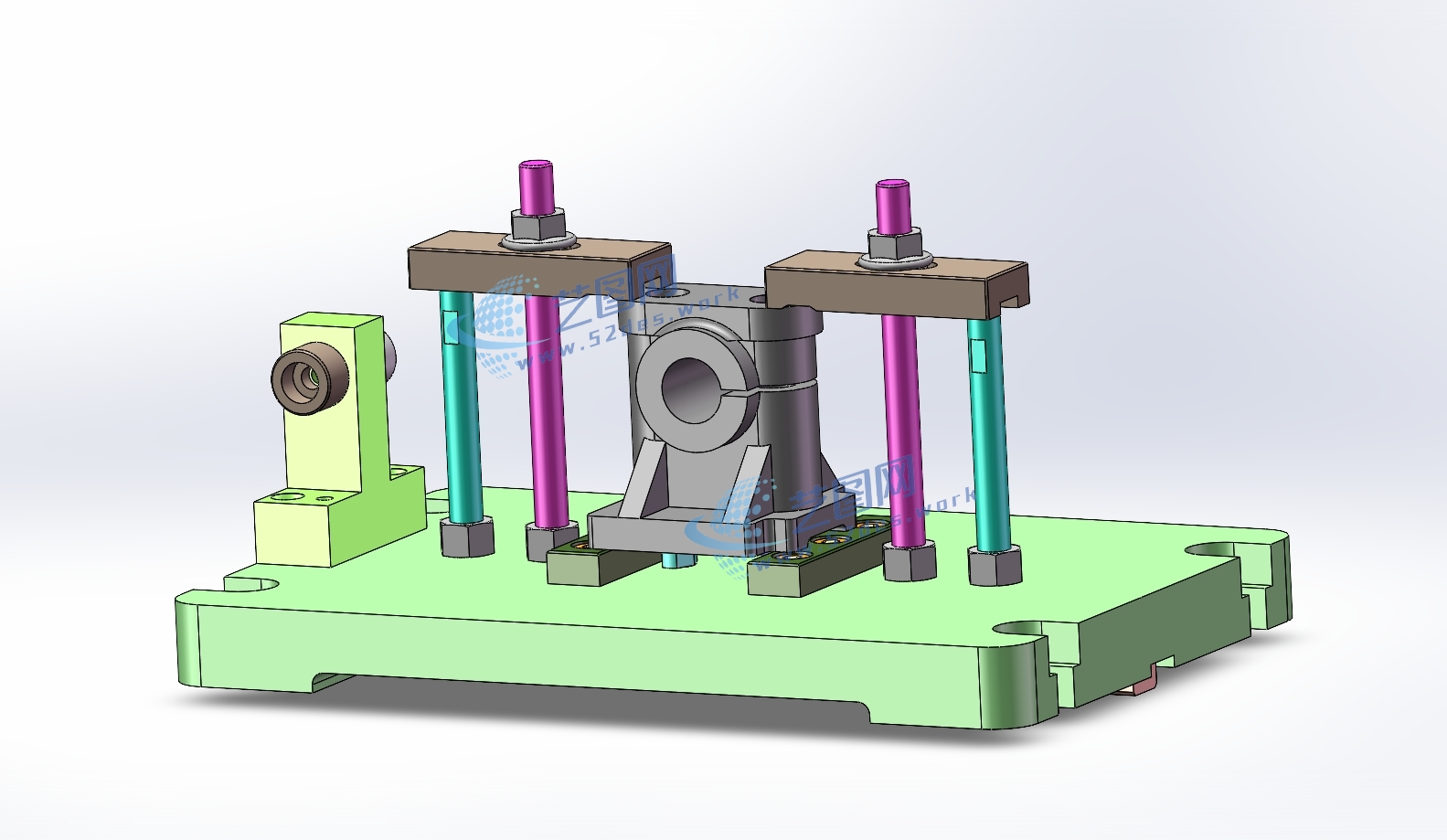Pick the brown drill bushing on bracket
The width and height of the screenshot is (1447, 840).
310,377
